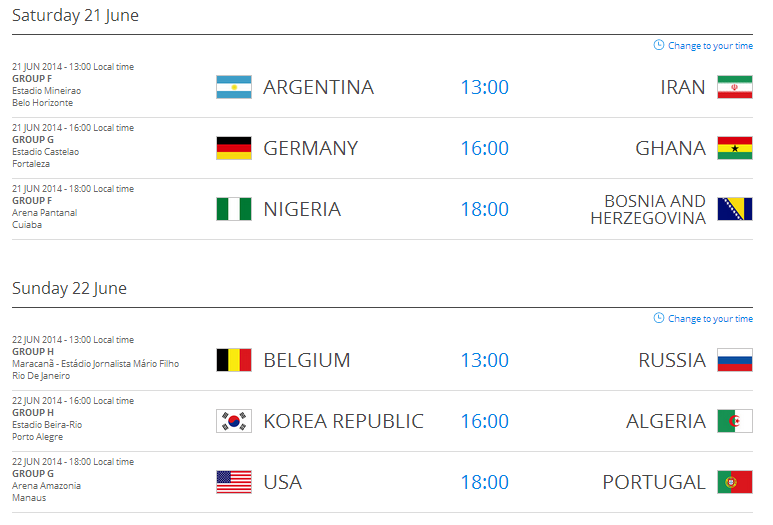Click the Bosnia and Herzegovina flag

pos(735,209)
